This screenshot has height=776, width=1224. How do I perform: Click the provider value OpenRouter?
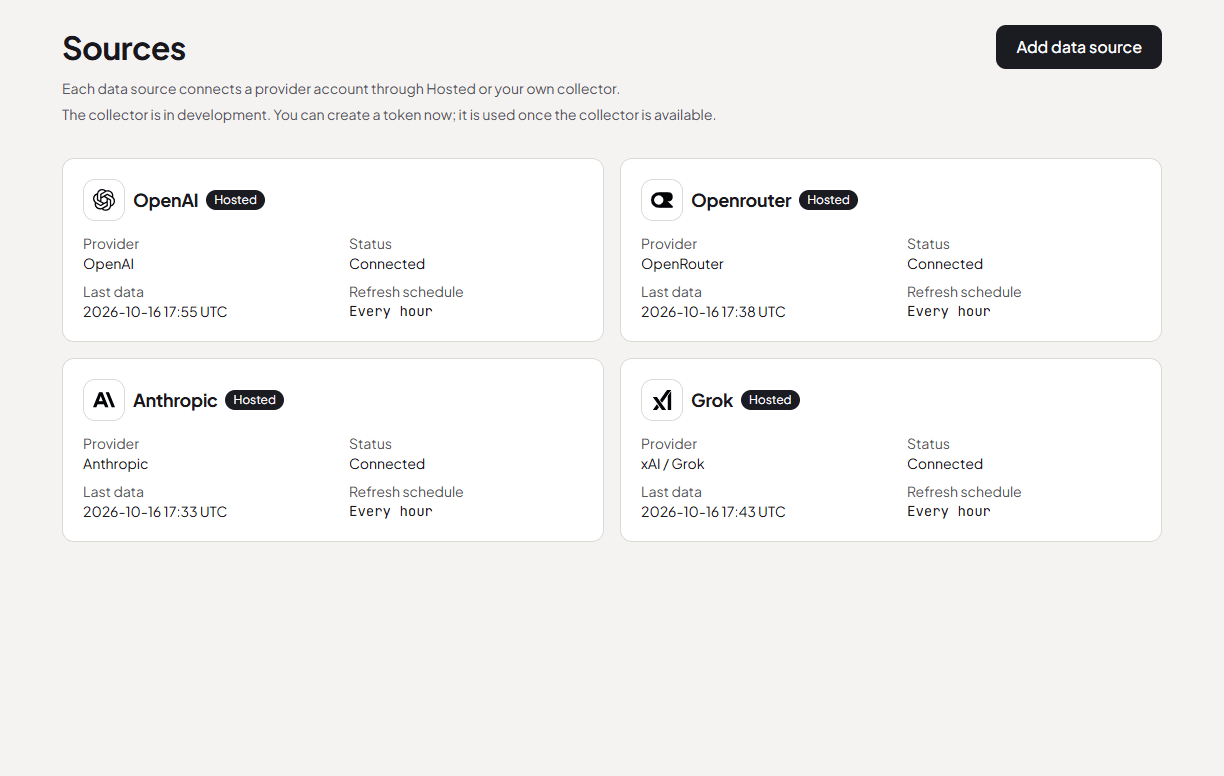tap(682, 264)
